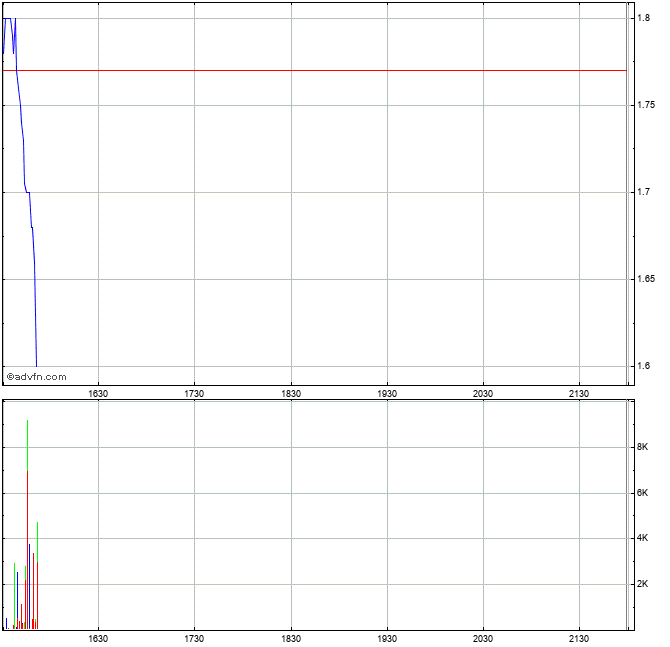Click the 1.65 price axis label
Image resolution: width=670 pixels, height=647 pixels.
646,279
